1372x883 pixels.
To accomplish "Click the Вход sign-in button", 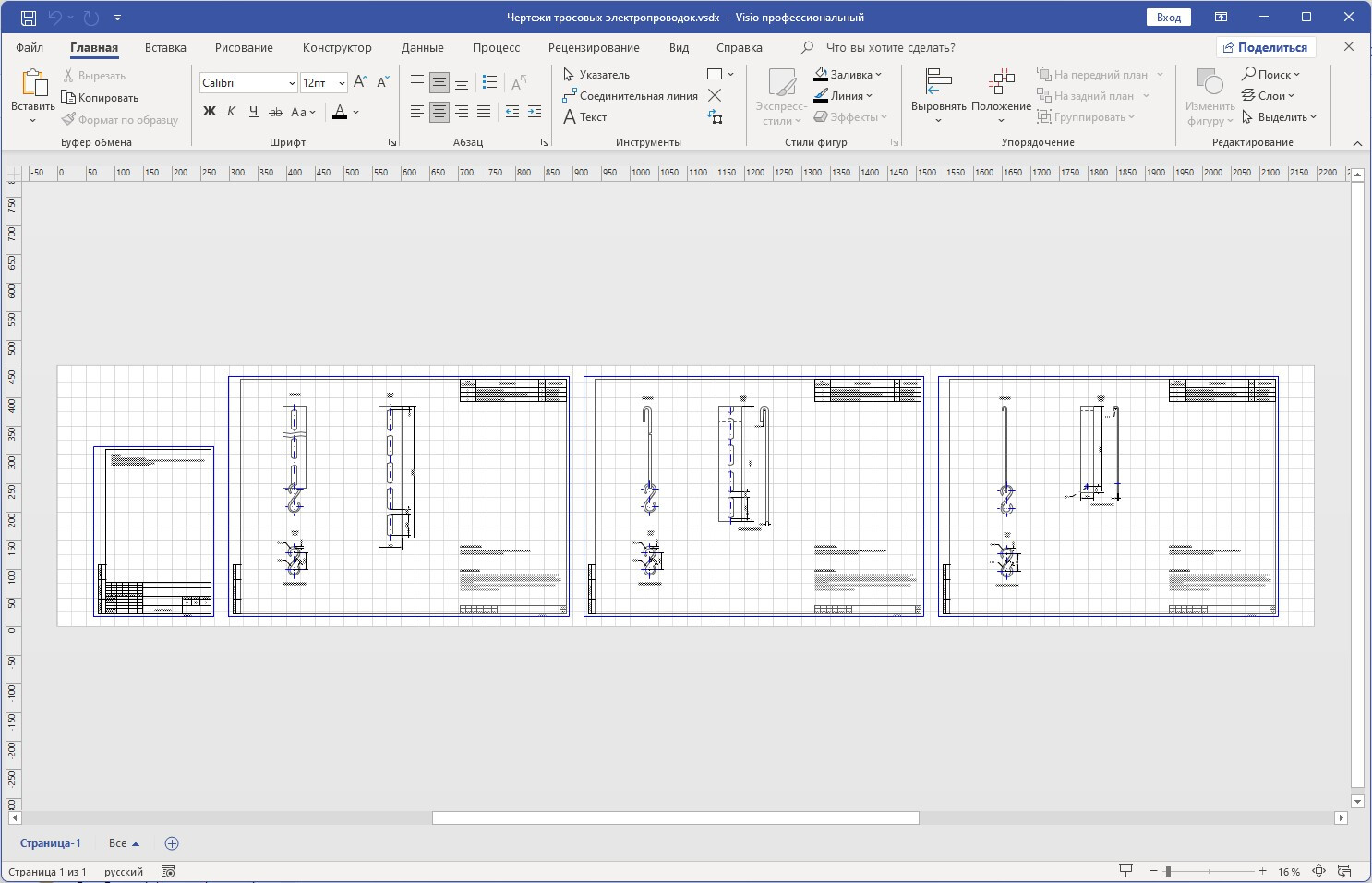I will tap(1169, 18).
